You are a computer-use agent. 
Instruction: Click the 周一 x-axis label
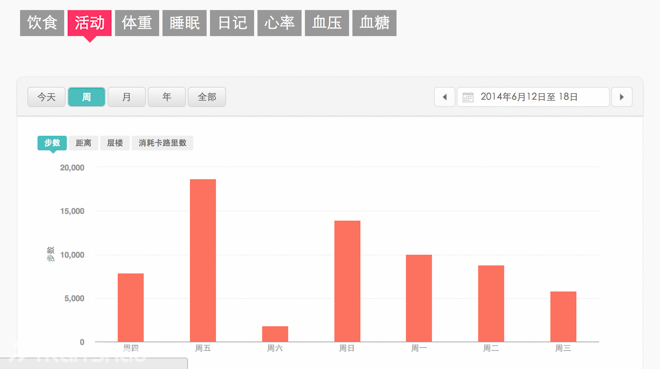pyautogui.click(x=419, y=348)
